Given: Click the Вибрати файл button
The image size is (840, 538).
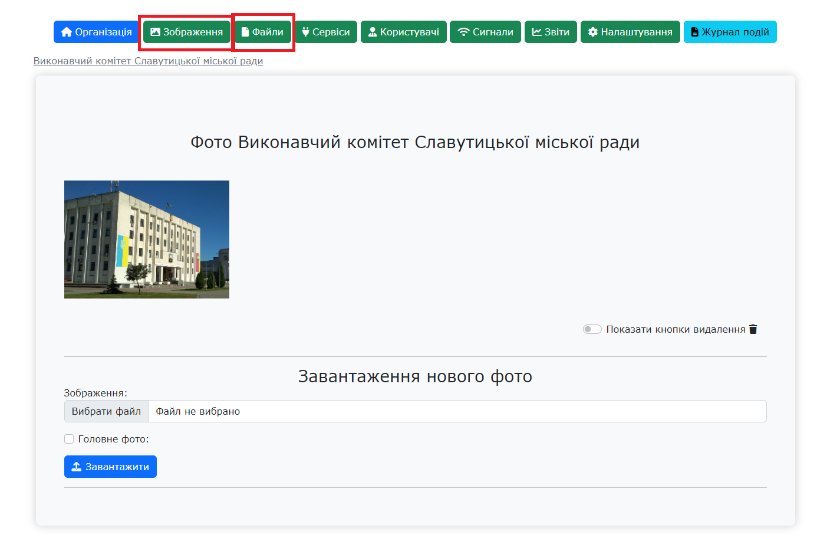Looking at the screenshot, I should click(x=106, y=412).
